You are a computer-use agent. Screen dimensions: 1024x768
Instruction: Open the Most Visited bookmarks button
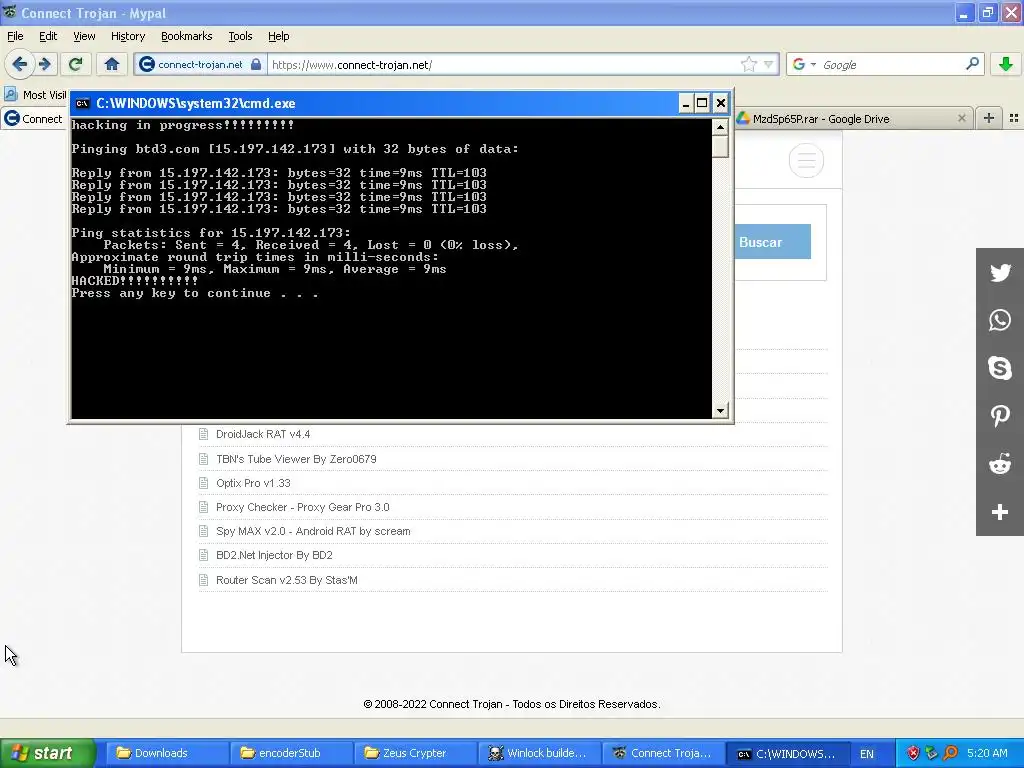coord(36,95)
